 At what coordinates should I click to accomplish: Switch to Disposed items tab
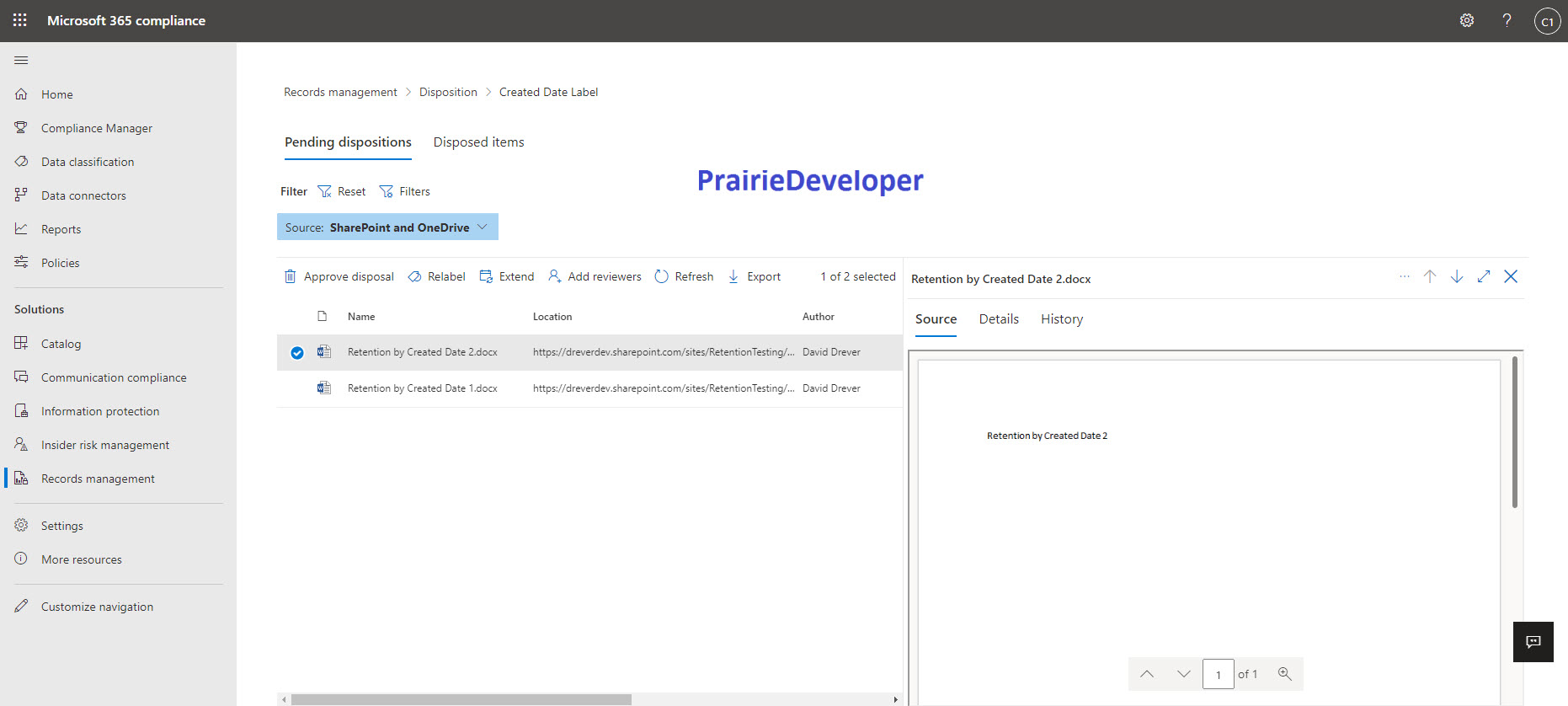pos(478,142)
